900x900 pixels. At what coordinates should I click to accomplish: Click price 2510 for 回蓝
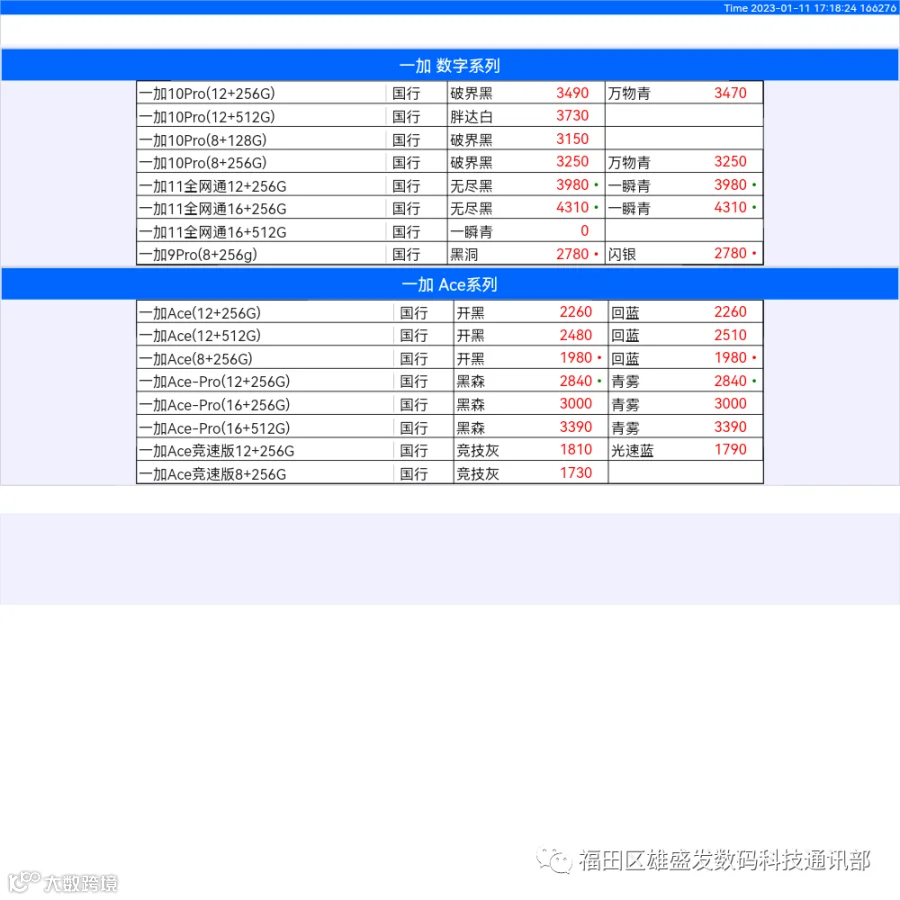point(730,335)
